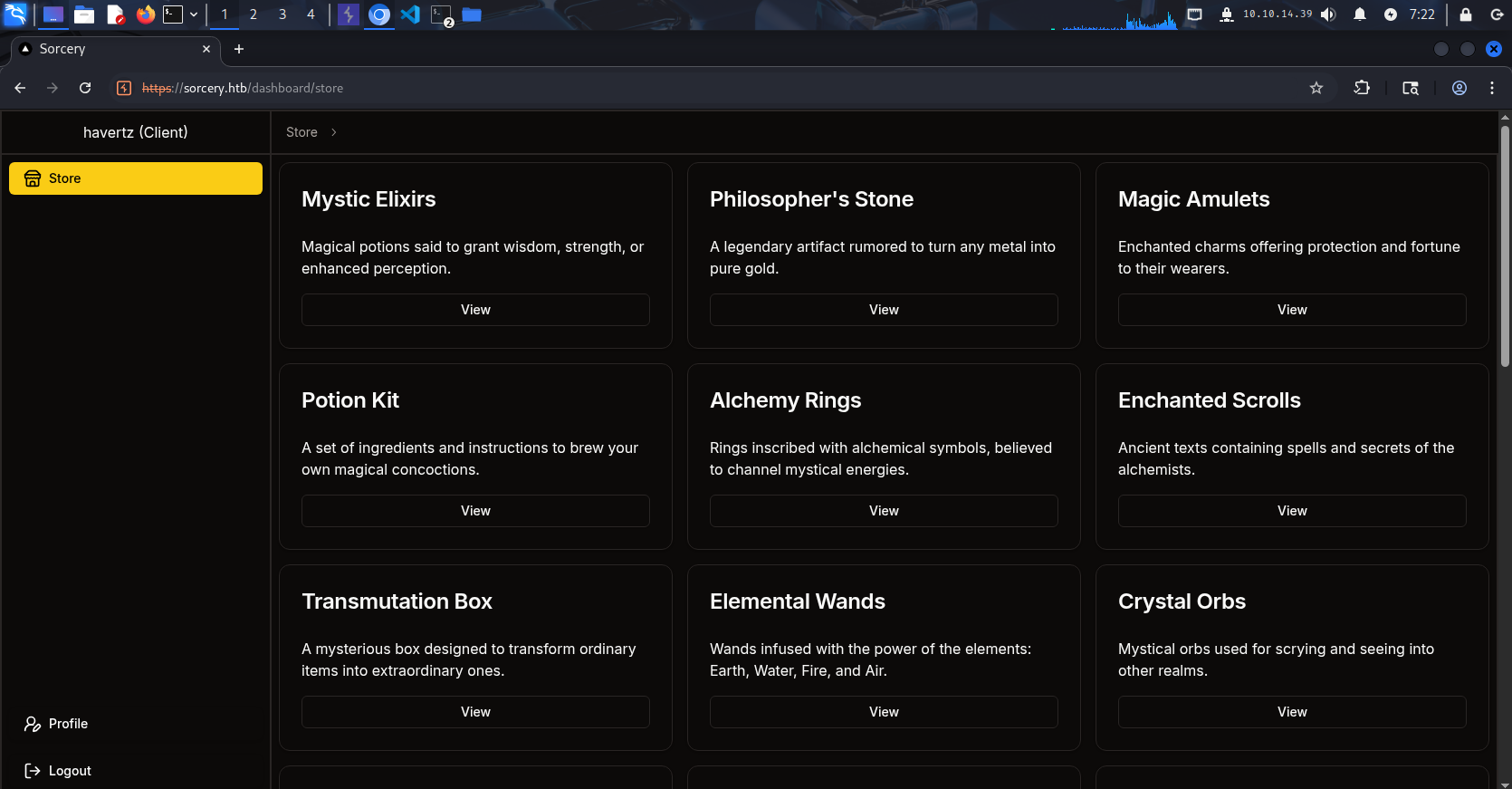The width and height of the screenshot is (1512, 789).
Task: Click the page vertical scrollbar thumb
Action: pyautogui.click(x=1504, y=245)
